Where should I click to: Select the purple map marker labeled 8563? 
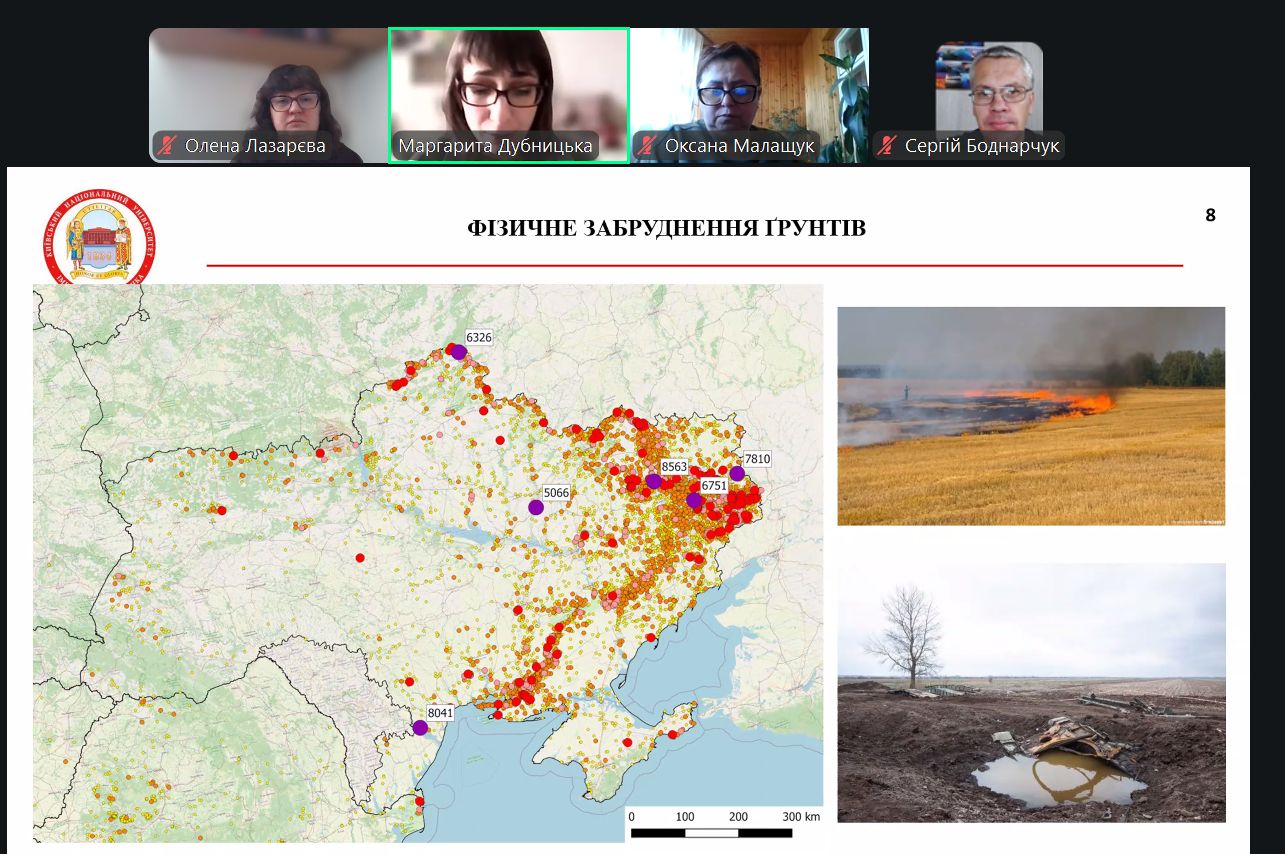coord(653,481)
